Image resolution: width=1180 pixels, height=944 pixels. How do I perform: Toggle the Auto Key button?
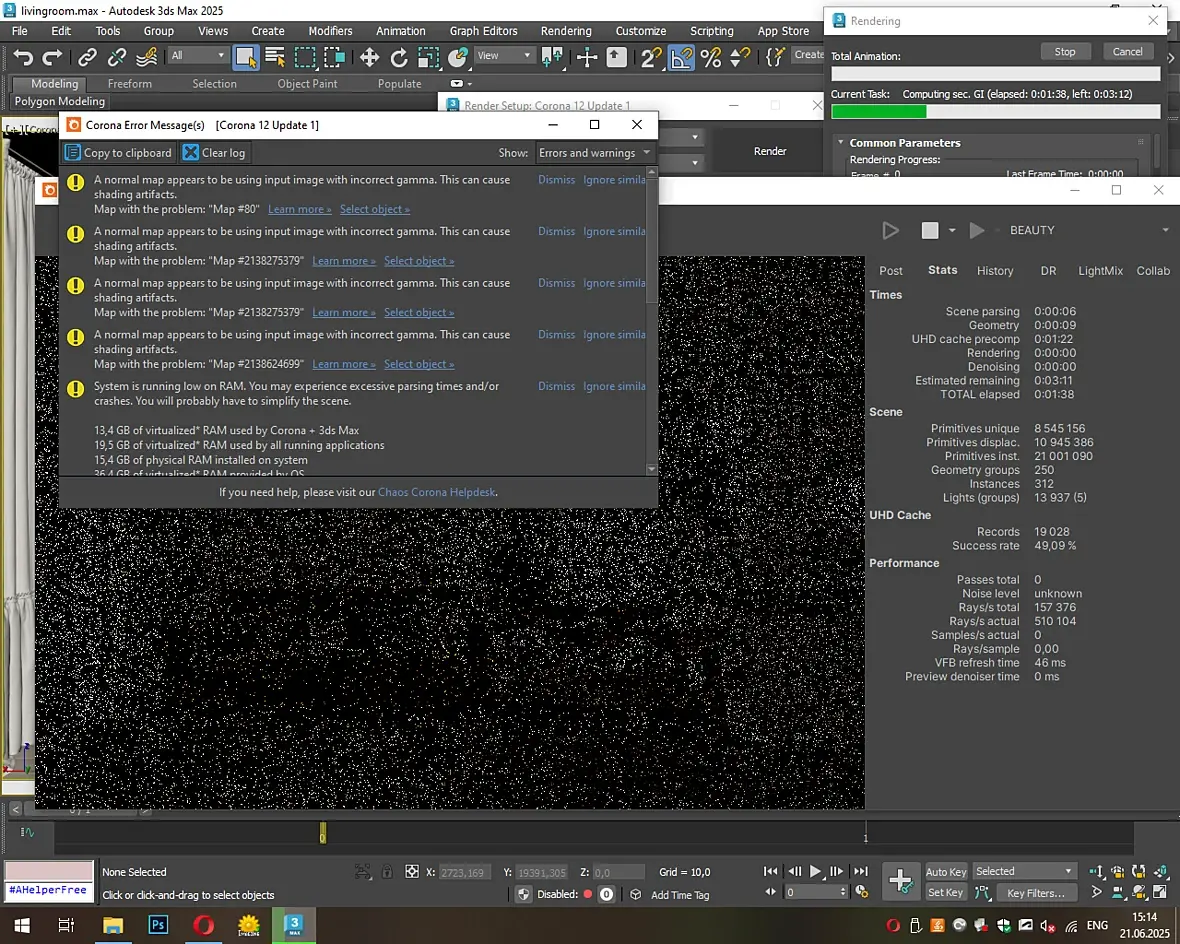click(946, 872)
